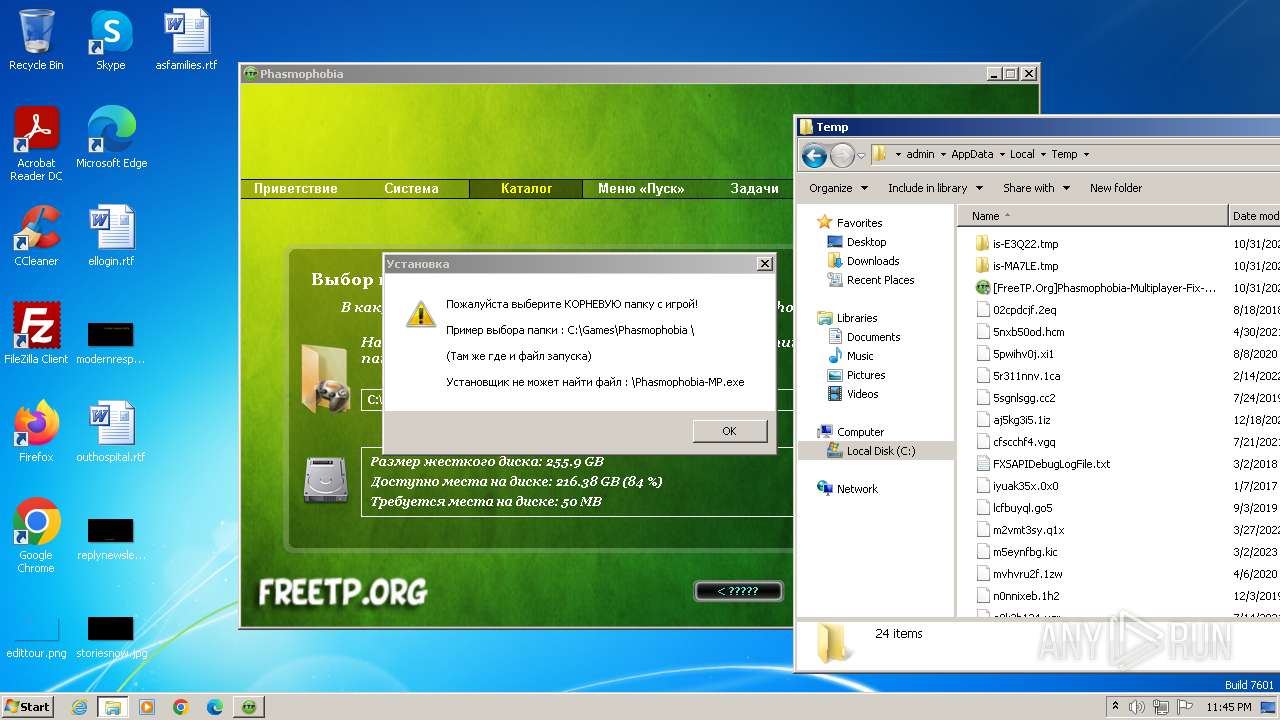Open Skype desktop shortcut
The image size is (1280, 720).
pyautogui.click(x=111, y=40)
